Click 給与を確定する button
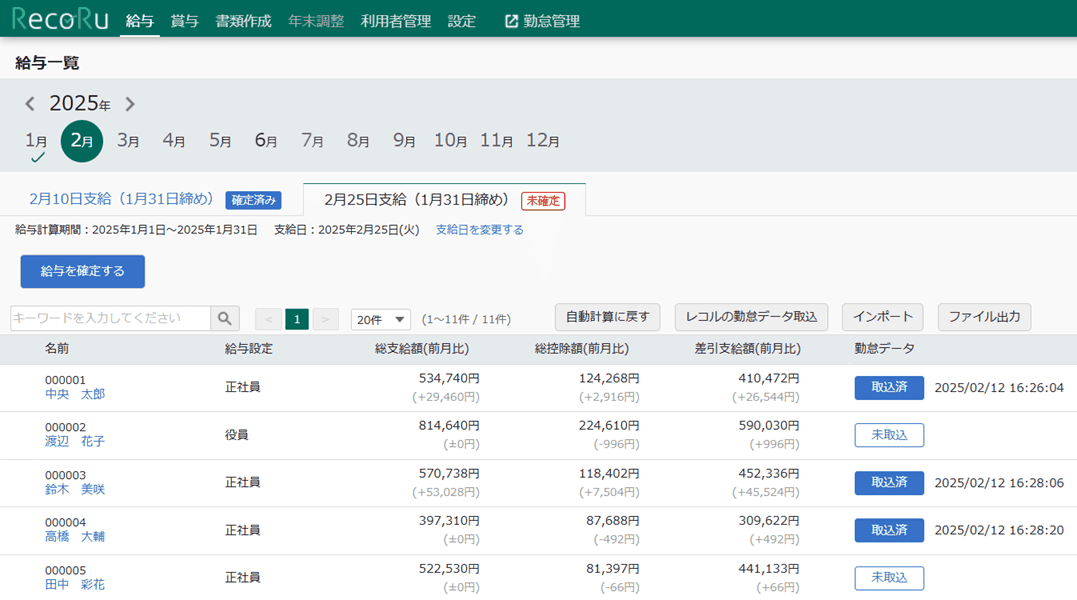 (83, 271)
